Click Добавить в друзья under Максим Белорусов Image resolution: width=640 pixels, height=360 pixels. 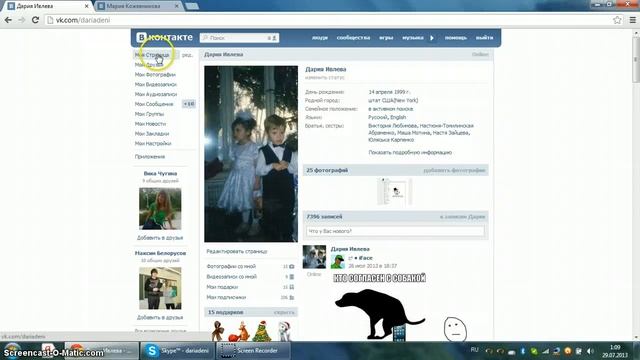click(x=160, y=317)
